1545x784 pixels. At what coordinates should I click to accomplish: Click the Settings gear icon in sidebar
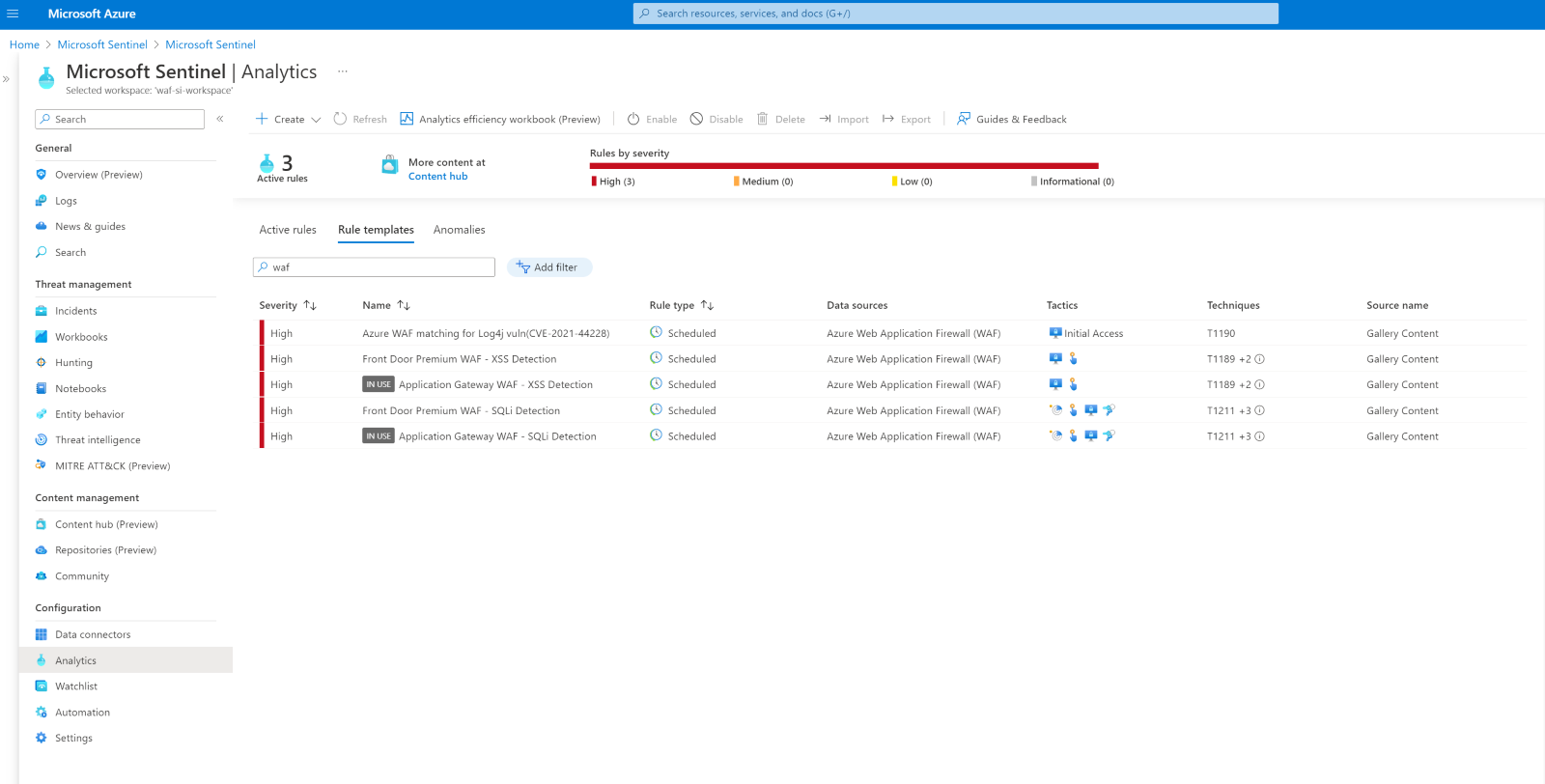click(x=41, y=738)
